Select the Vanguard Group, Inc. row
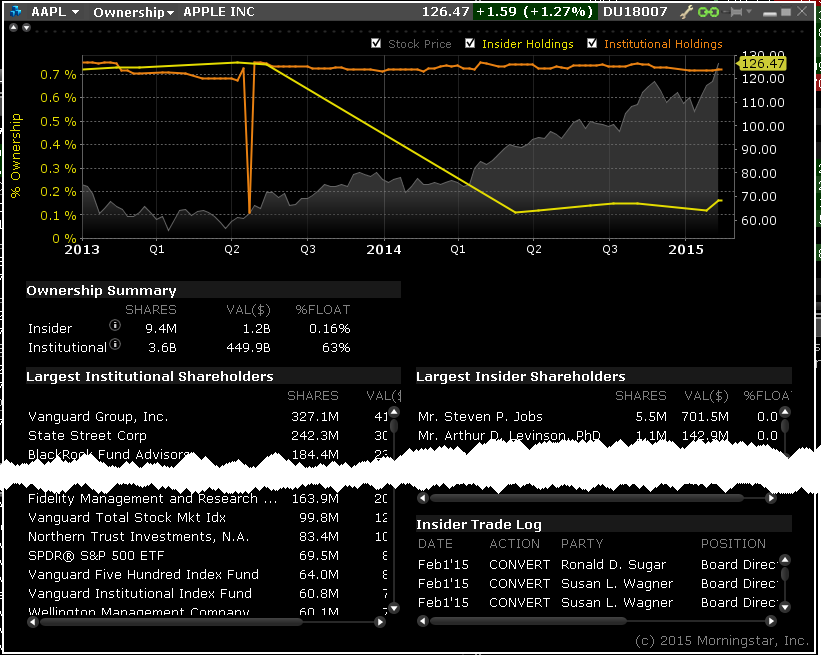The width and height of the screenshot is (821, 655). [x=207, y=417]
